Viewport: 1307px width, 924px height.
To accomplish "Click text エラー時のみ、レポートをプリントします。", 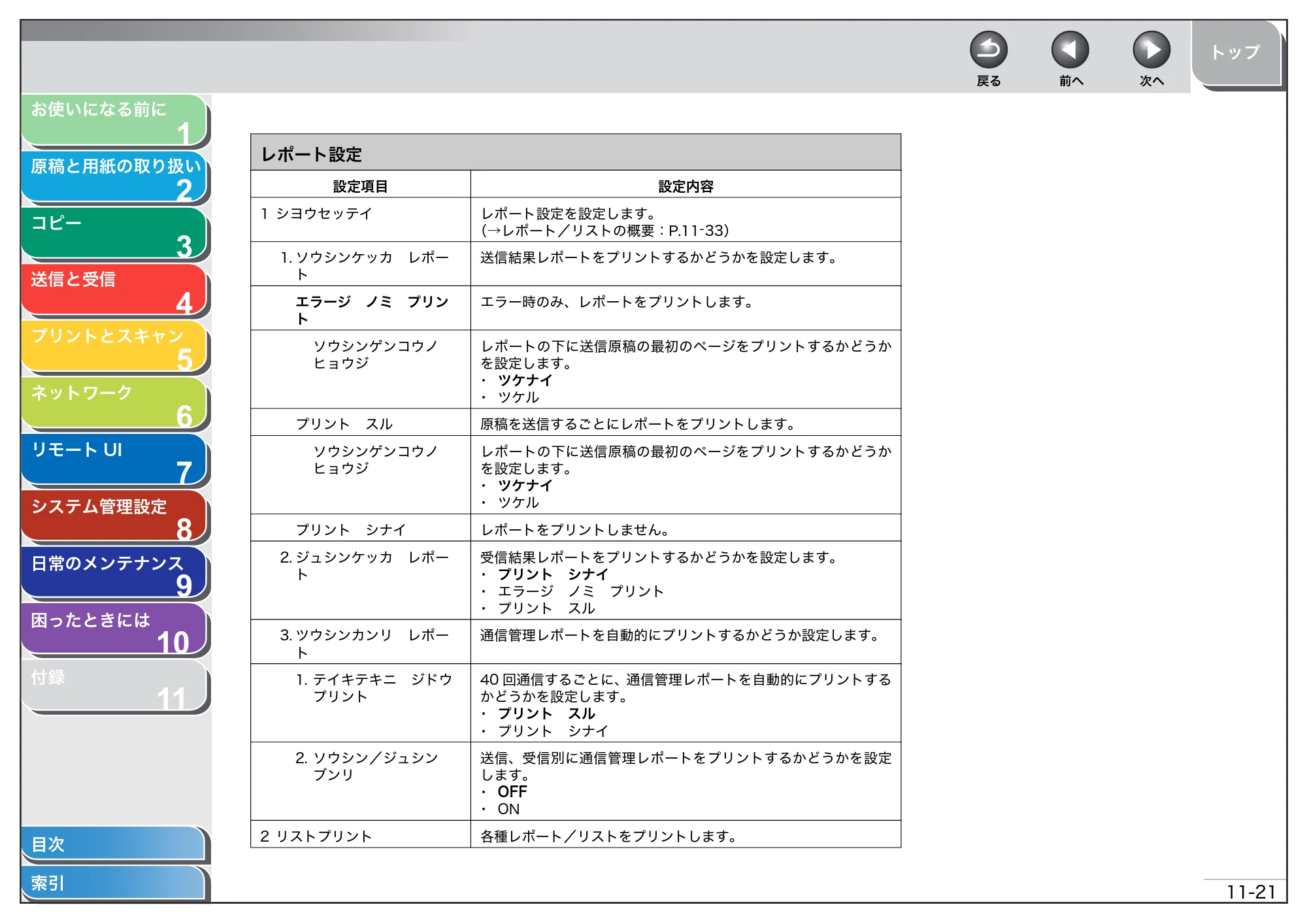I will 617,302.
